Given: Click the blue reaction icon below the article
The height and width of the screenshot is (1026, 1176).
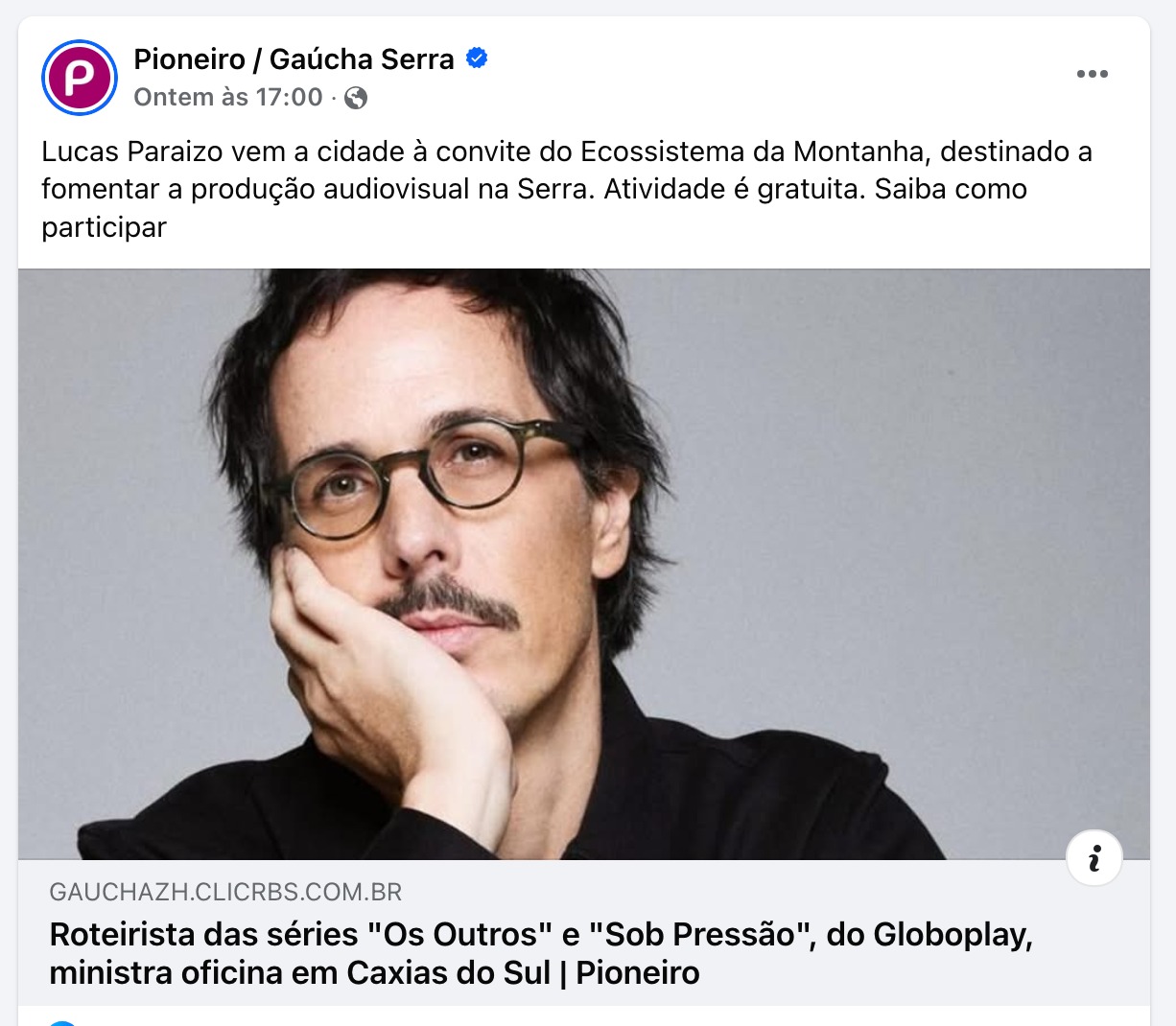Looking at the screenshot, I should click(x=61, y=1022).
